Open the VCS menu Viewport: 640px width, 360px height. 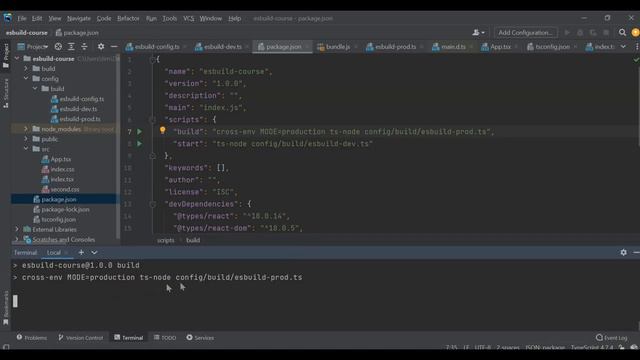pos(189,18)
